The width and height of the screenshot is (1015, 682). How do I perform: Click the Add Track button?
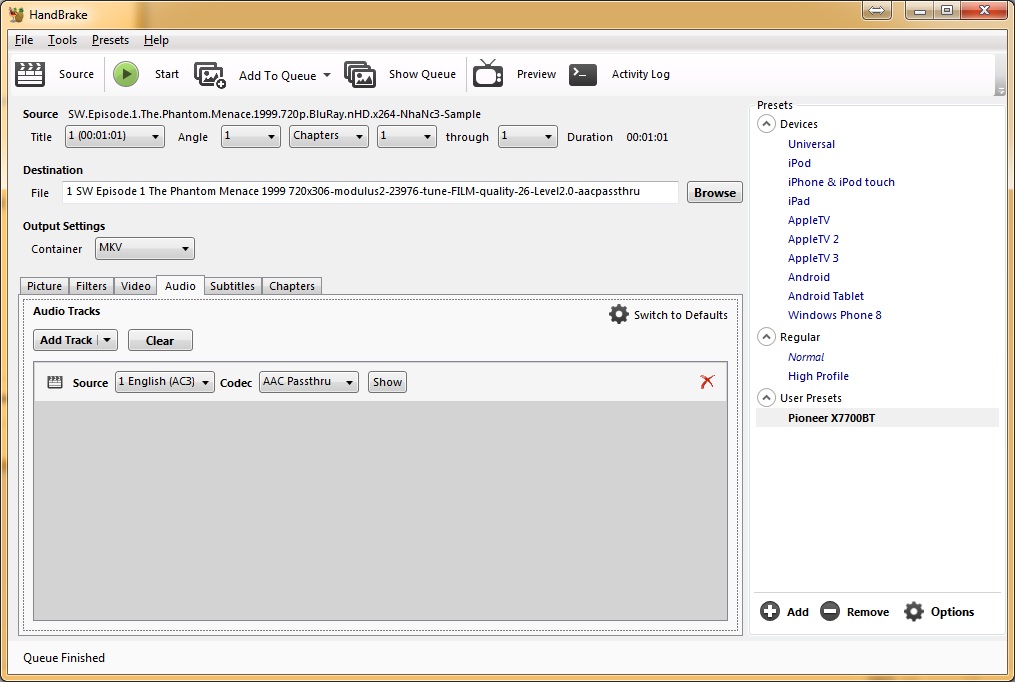coord(66,340)
